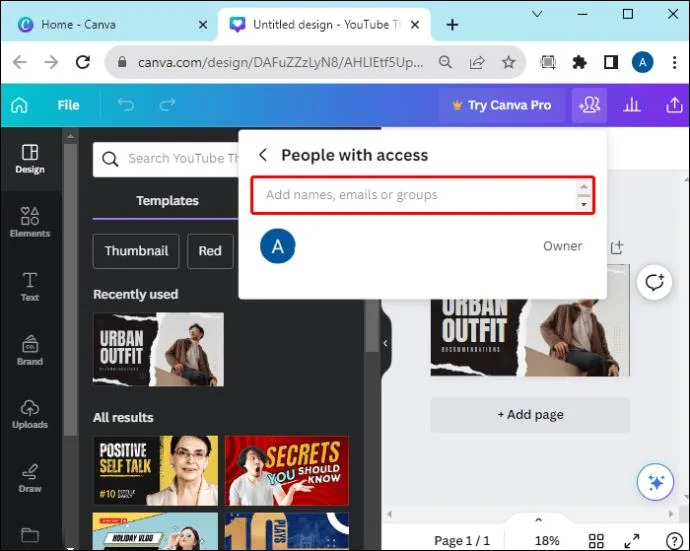Filter by Red tag
Screen dimensions: 690x551
tap(210, 251)
